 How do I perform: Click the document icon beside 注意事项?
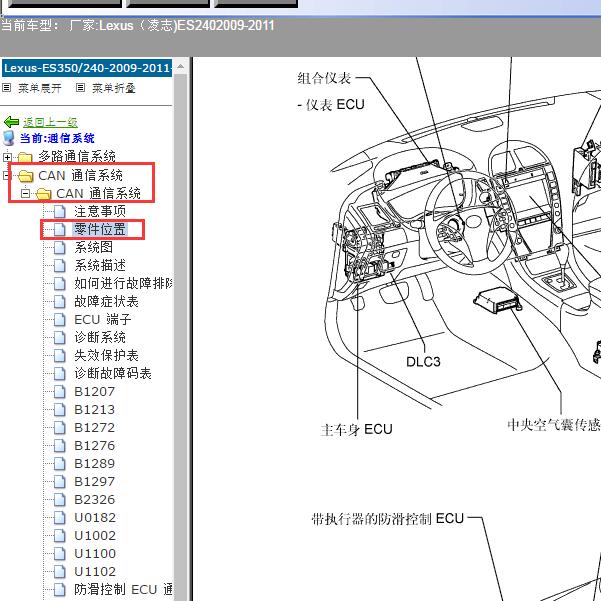pyautogui.click(x=59, y=211)
